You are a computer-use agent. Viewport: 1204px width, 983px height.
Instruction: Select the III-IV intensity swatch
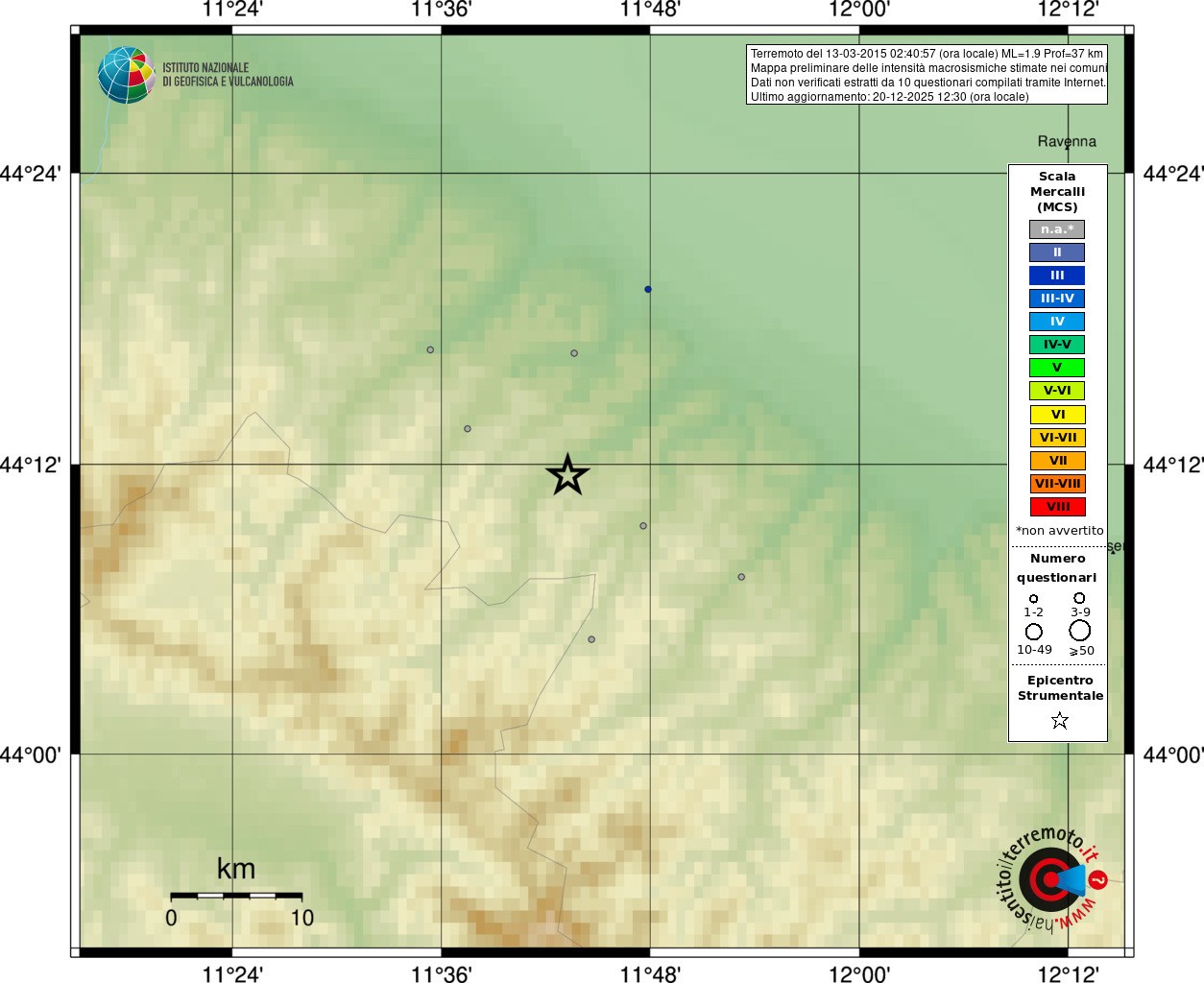pos(1057,299)
